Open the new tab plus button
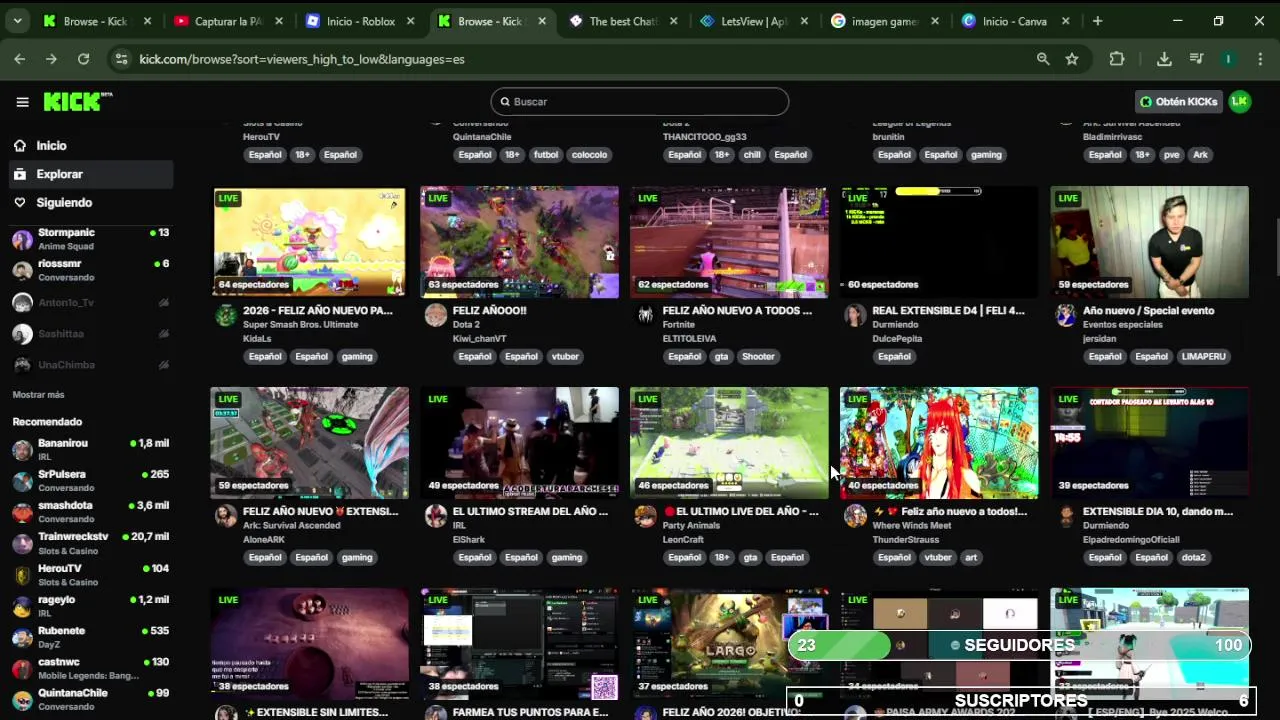 pyautogui.click(x=1097, y=21)
